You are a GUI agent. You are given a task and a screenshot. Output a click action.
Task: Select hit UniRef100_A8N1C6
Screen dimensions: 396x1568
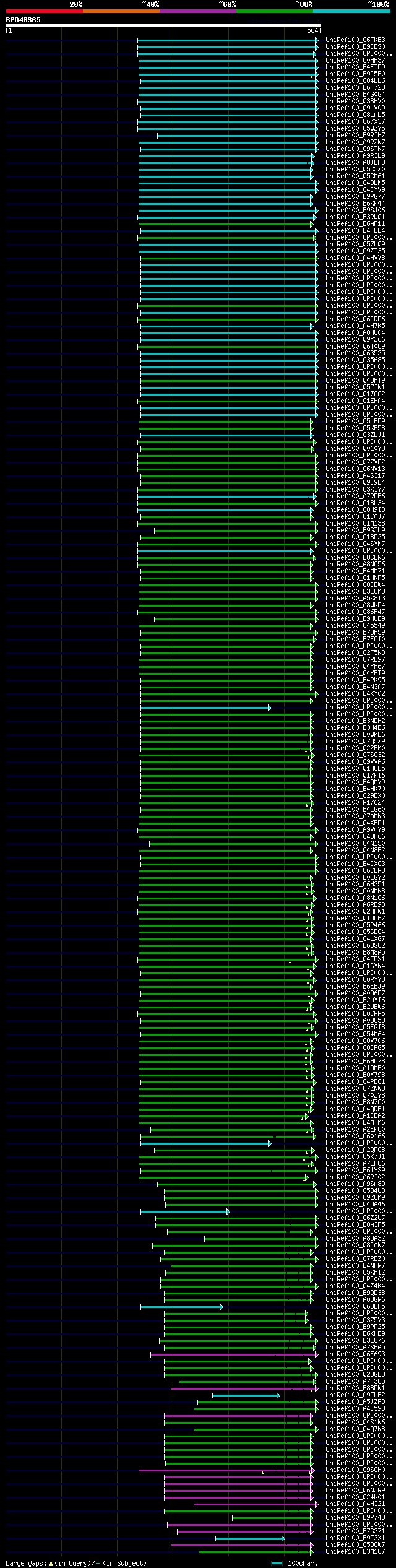click(355, 898)
